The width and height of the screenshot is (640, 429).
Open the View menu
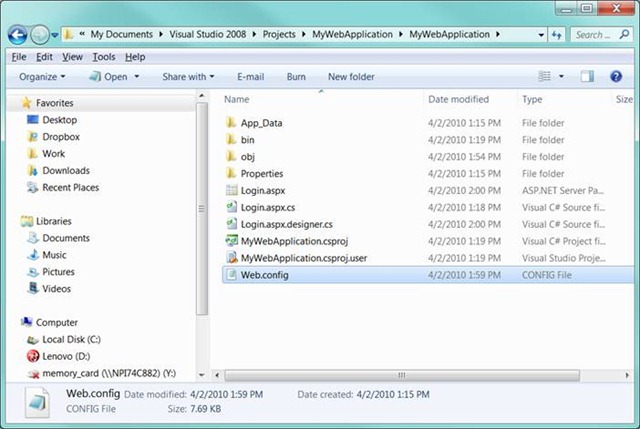72,57
